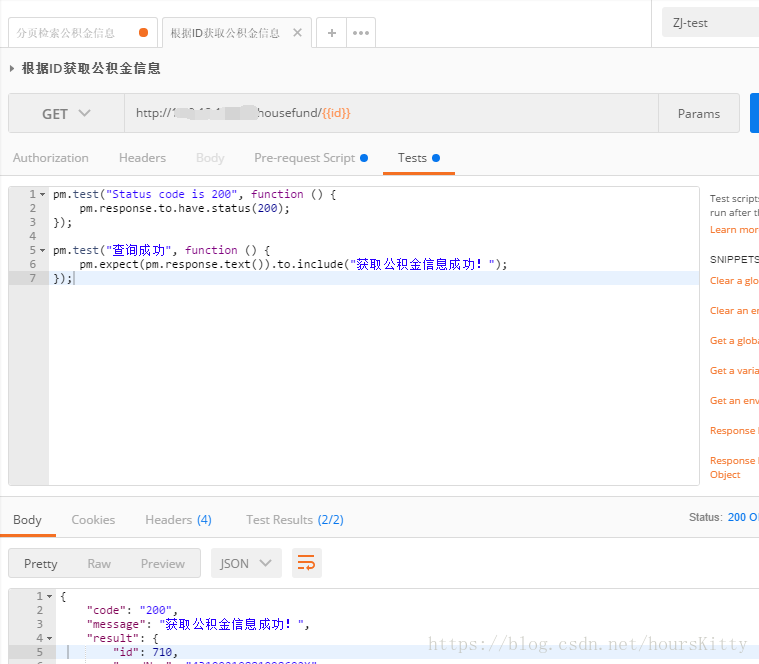Click the request URL input field
This screenshot has height=664, width=759.
coord(391,113)
